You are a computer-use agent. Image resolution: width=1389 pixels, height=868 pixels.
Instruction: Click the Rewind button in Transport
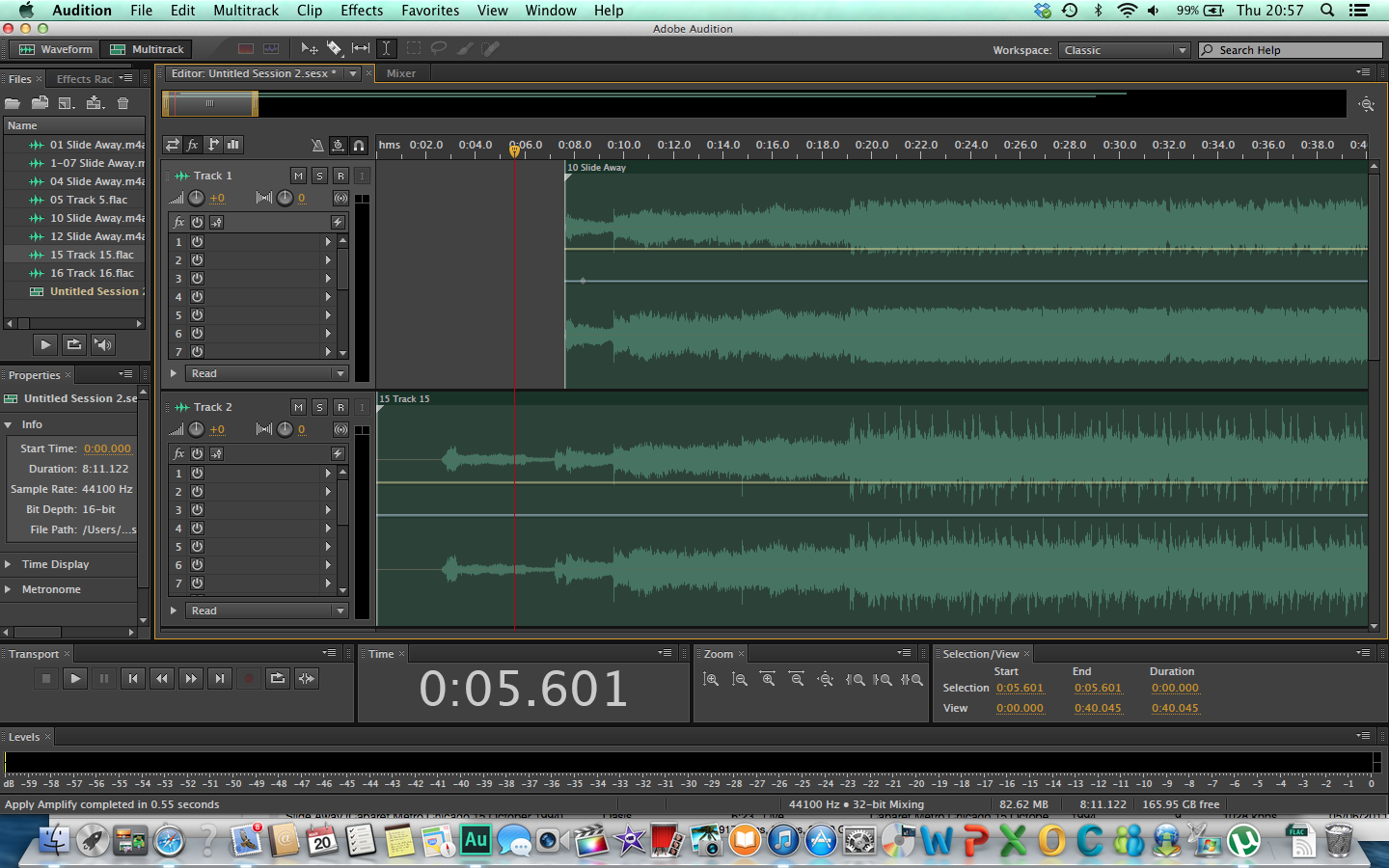(x=162, y=679)
